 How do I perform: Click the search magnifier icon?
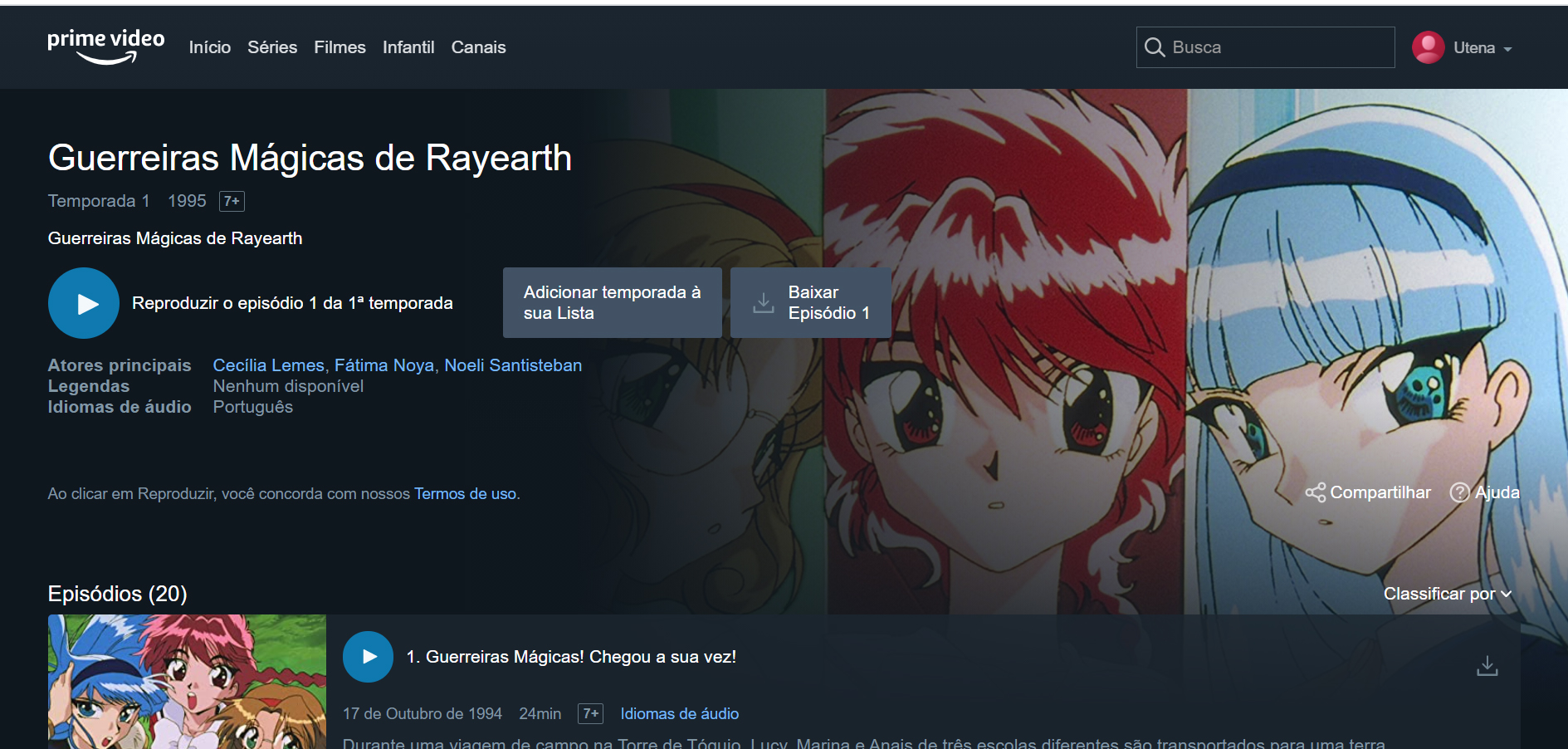[1154, 47]
